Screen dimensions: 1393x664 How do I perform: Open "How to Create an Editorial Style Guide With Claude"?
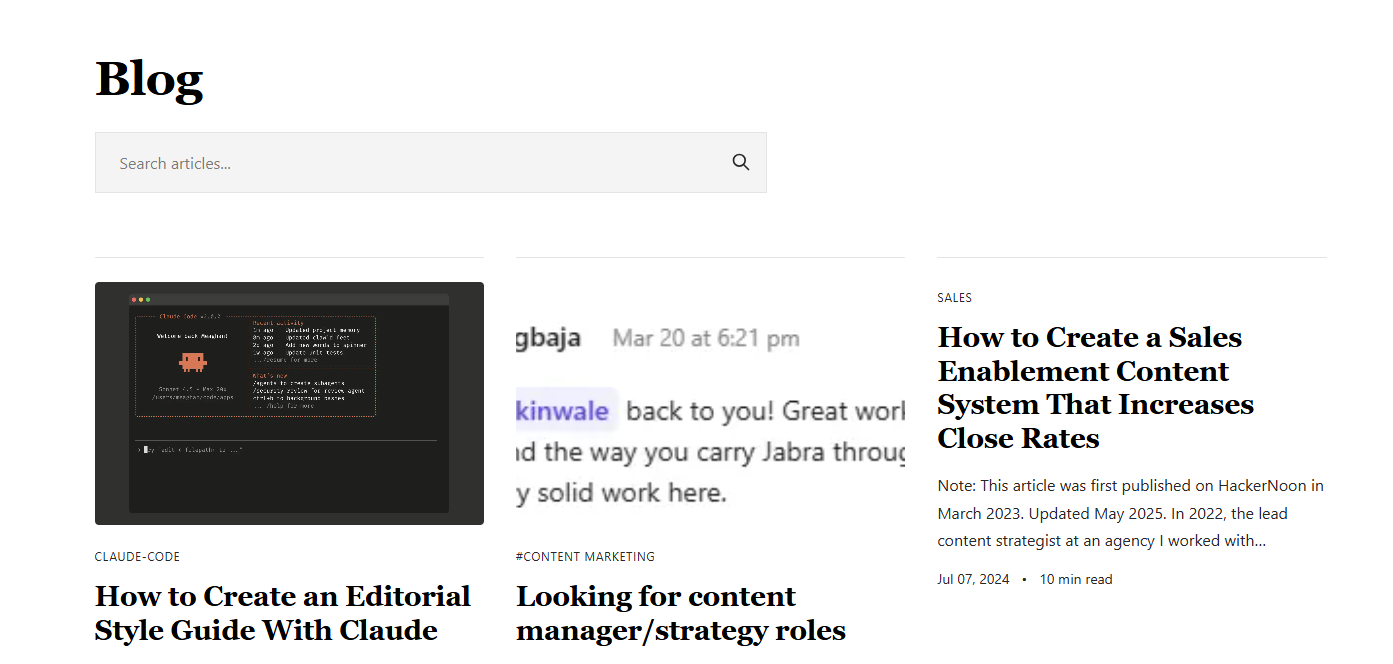tap(283, 613)
